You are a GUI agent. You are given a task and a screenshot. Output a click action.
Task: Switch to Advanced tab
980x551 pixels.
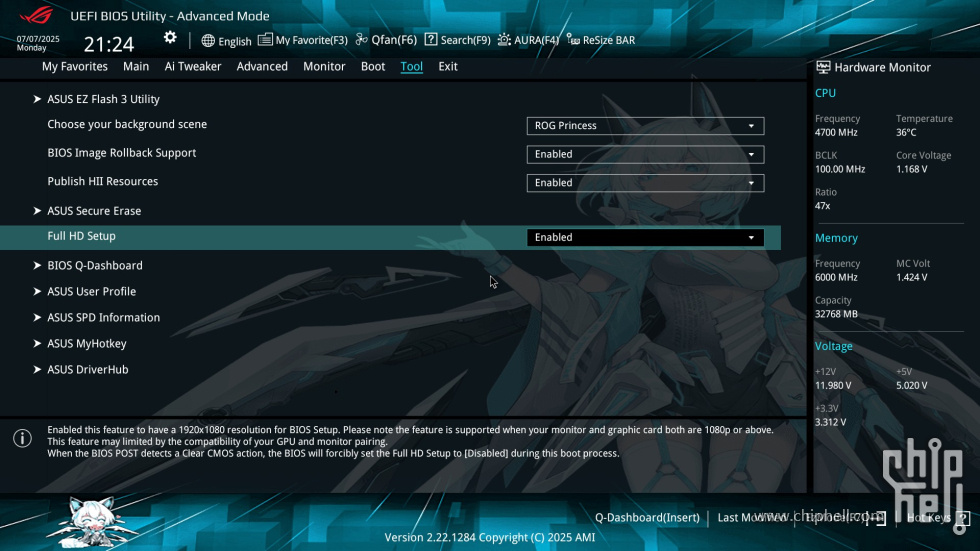(262, 66)
